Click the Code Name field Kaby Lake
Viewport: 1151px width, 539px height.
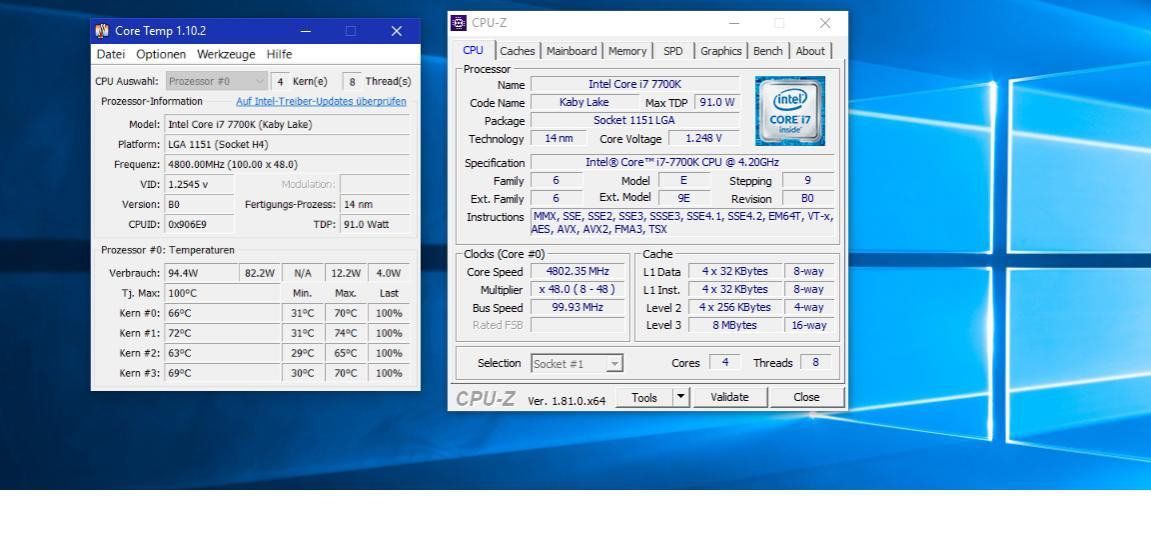584,103
